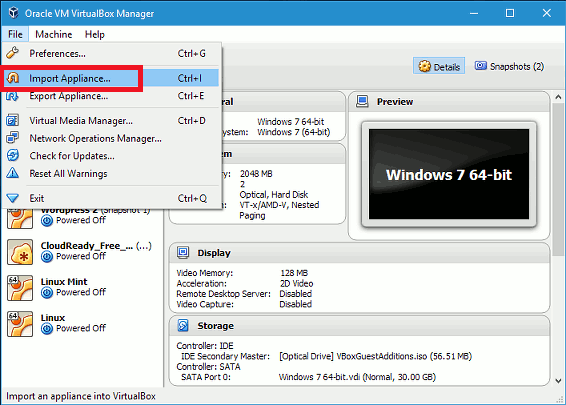Click the Display section header
This screenshot has width=566, height=405.
click(x=359, y=253)
